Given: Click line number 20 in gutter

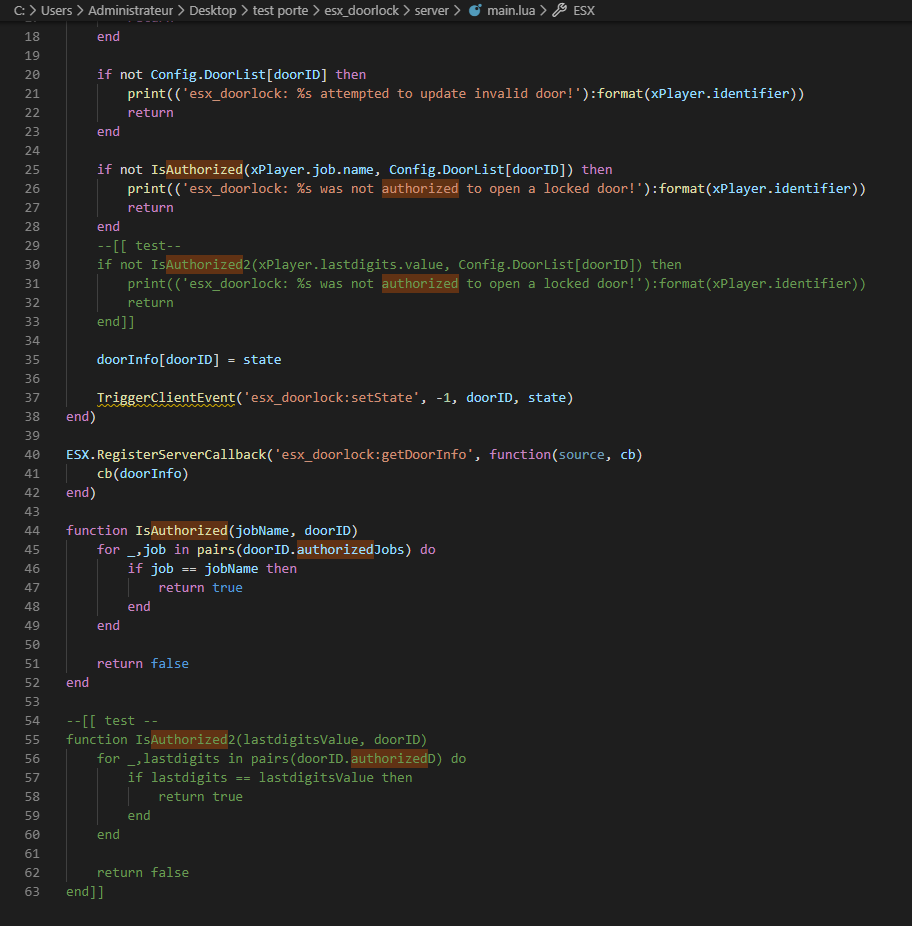Looking at the screenshot, I should (32, 74).
